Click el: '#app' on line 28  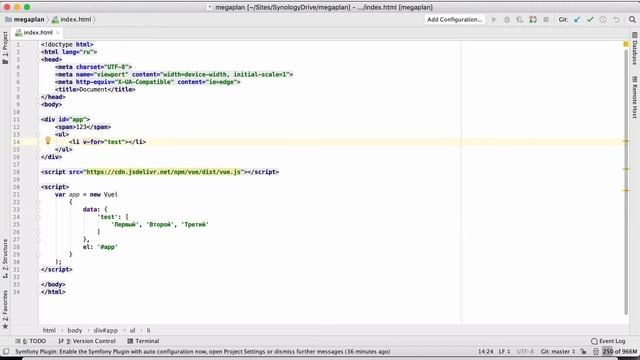(100, 247)
